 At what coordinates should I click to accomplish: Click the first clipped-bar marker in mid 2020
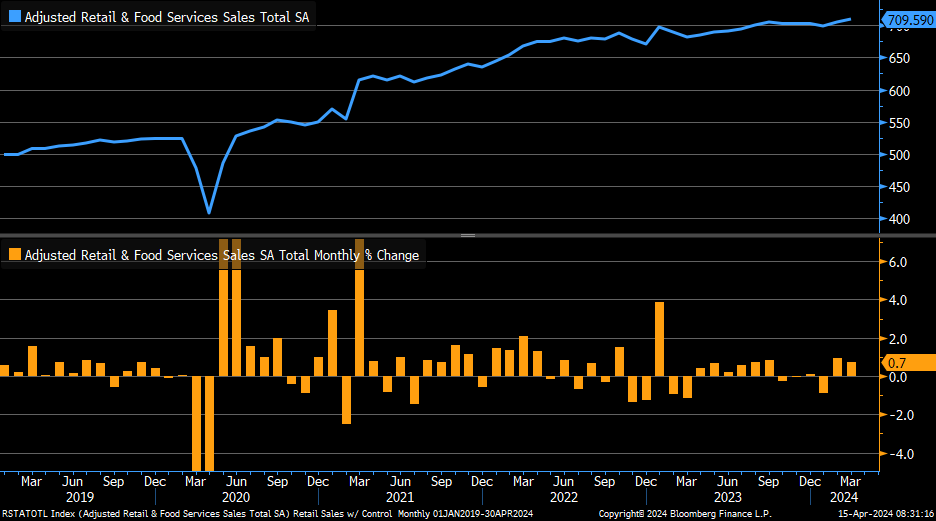coord(224,247)
